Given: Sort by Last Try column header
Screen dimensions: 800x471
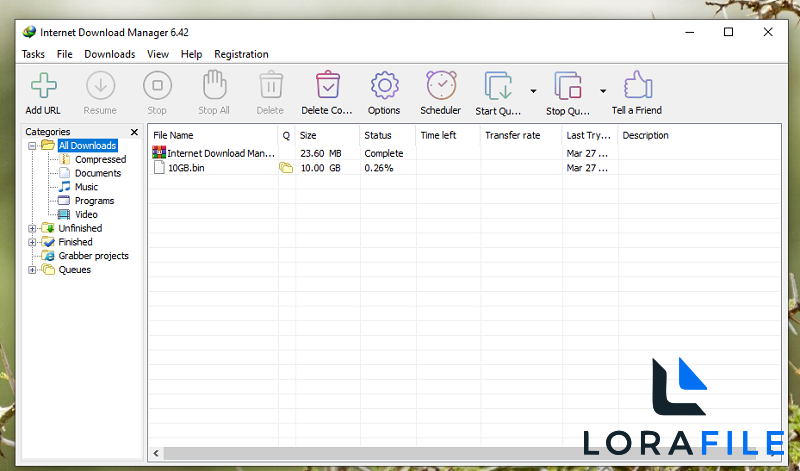Looking at the screenshot, I should [x=590, y=135].
